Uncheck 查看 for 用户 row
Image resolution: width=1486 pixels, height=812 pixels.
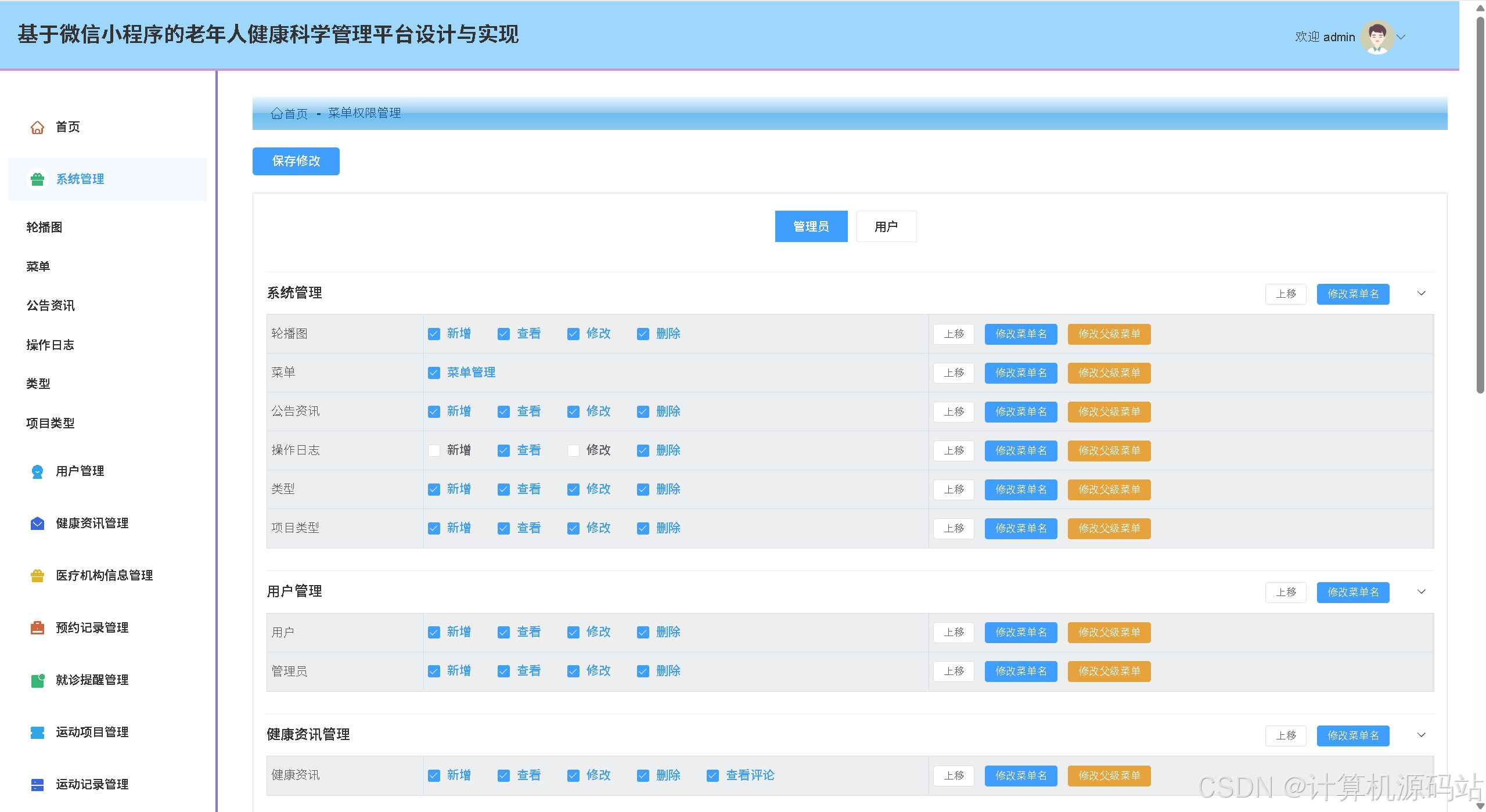coord(503,633)
